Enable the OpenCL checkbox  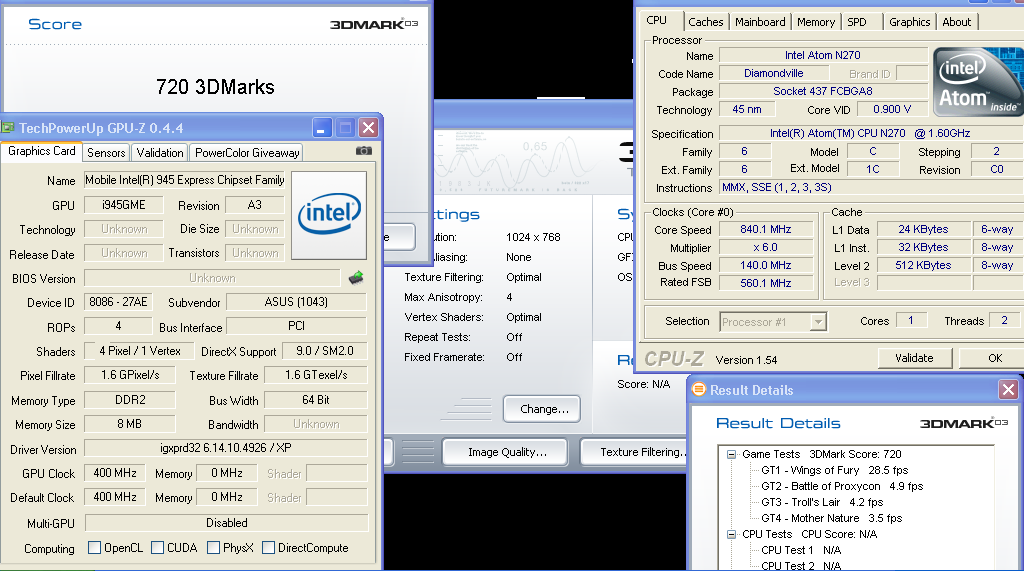coord(94,547)
